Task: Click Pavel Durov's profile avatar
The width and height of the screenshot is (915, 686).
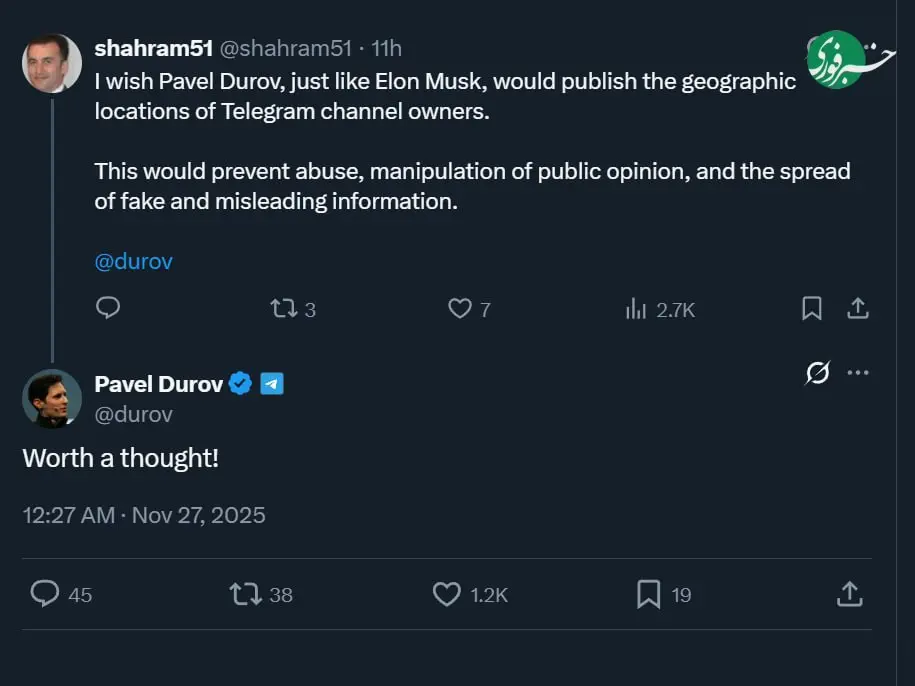Action: [52, 398]
